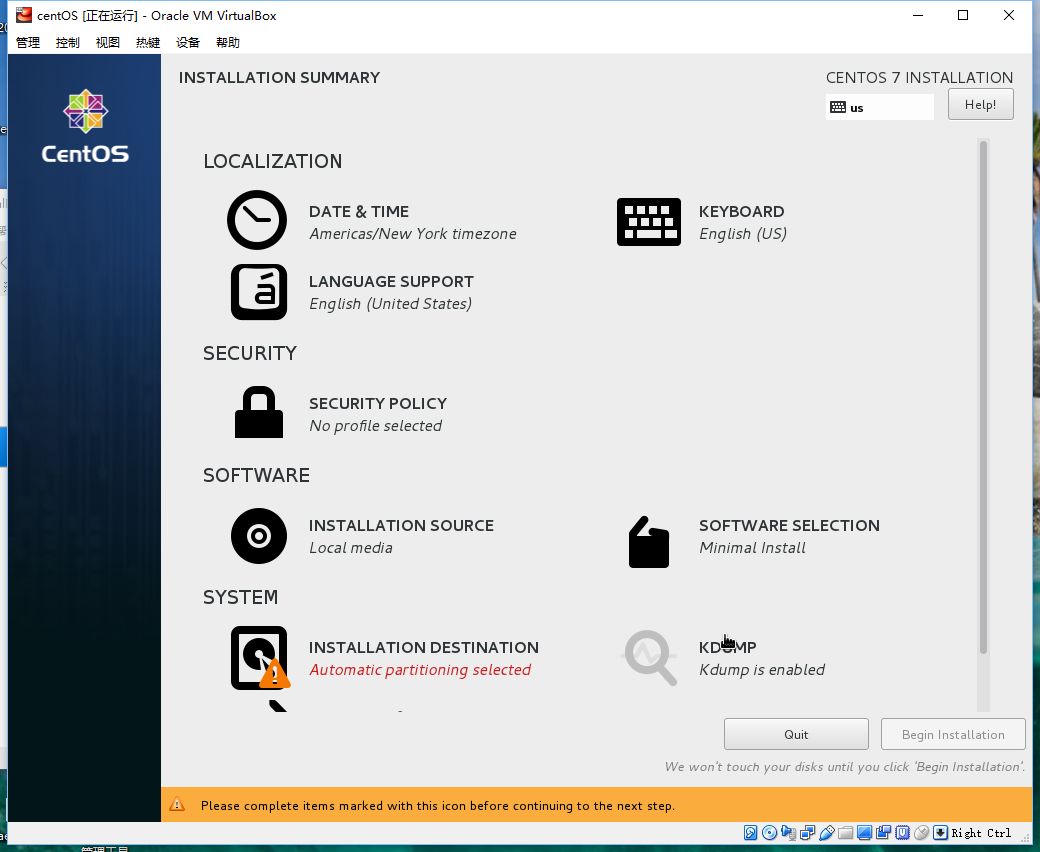Open the DATE & TIME clock icon
Image resolution: width=1040 pixels, height=852 pixels.
click(x=257, y=220)
